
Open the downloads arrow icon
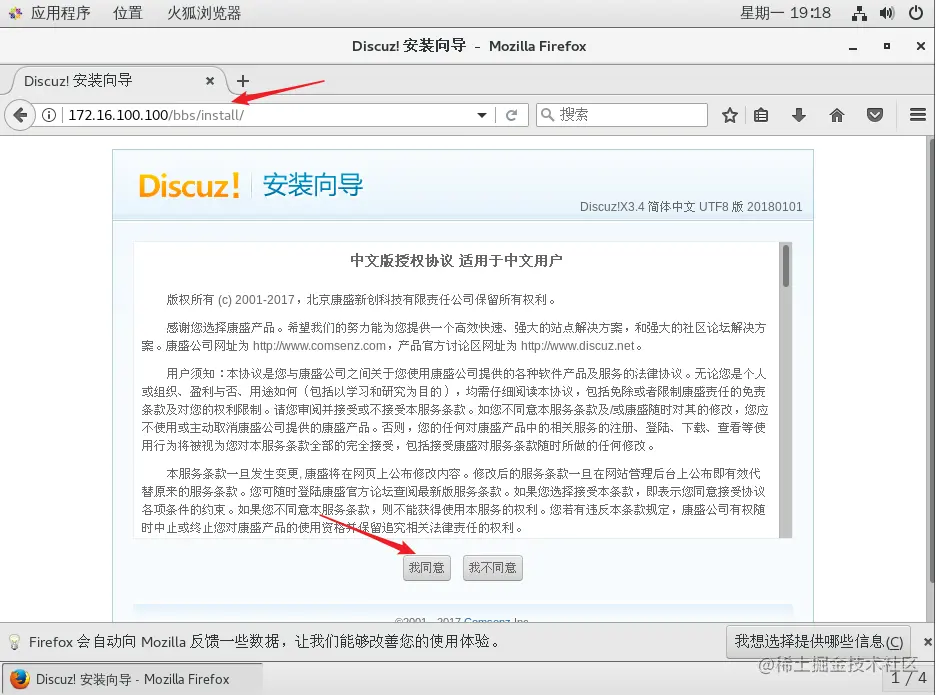(799, 115)
